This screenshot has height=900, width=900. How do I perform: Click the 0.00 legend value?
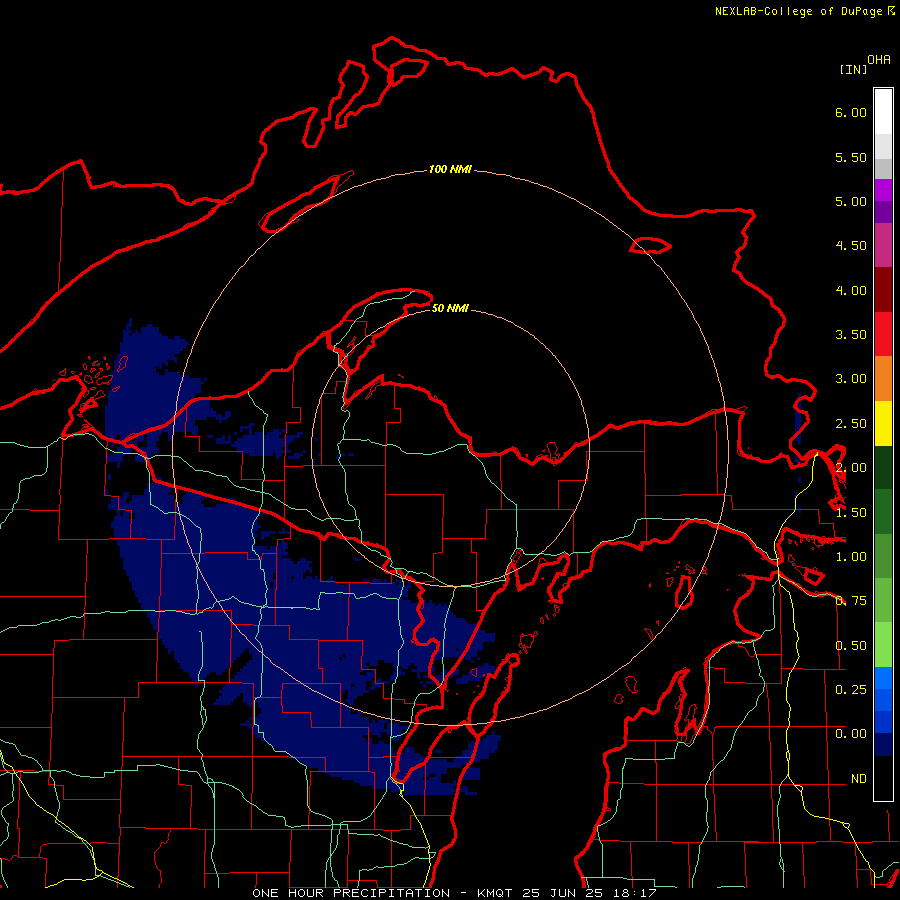pyautogui.click(x=851, y=734)
